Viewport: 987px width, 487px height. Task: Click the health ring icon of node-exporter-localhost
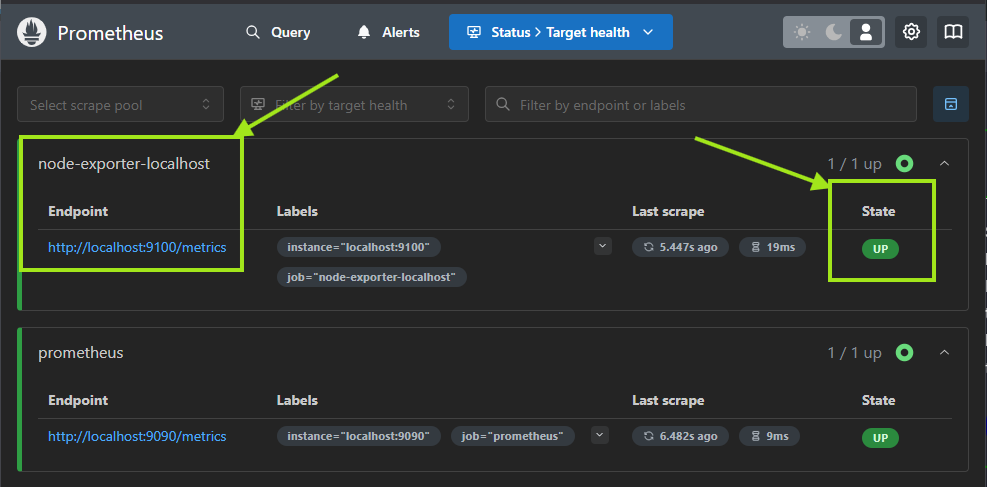[x=905, y=164]
